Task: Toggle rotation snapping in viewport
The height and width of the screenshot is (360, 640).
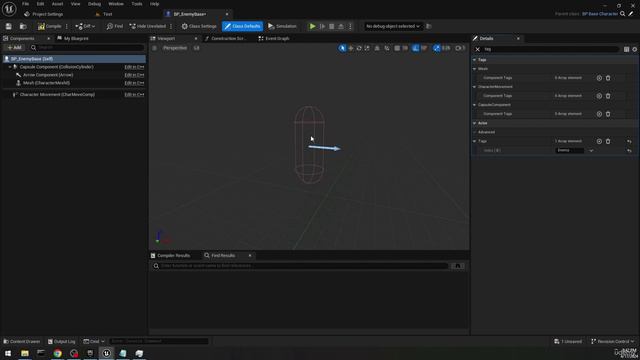Action: [x=415, y=48]
